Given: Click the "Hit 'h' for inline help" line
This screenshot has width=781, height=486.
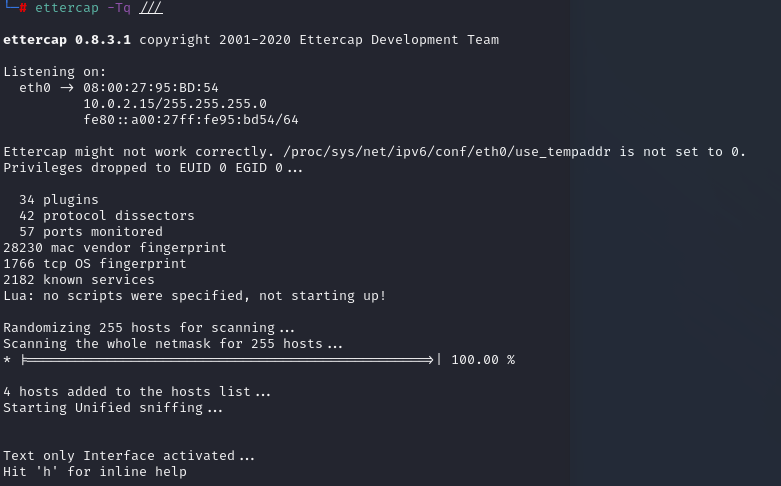Looking at the screenshot, I should click(x=95, y=472).
